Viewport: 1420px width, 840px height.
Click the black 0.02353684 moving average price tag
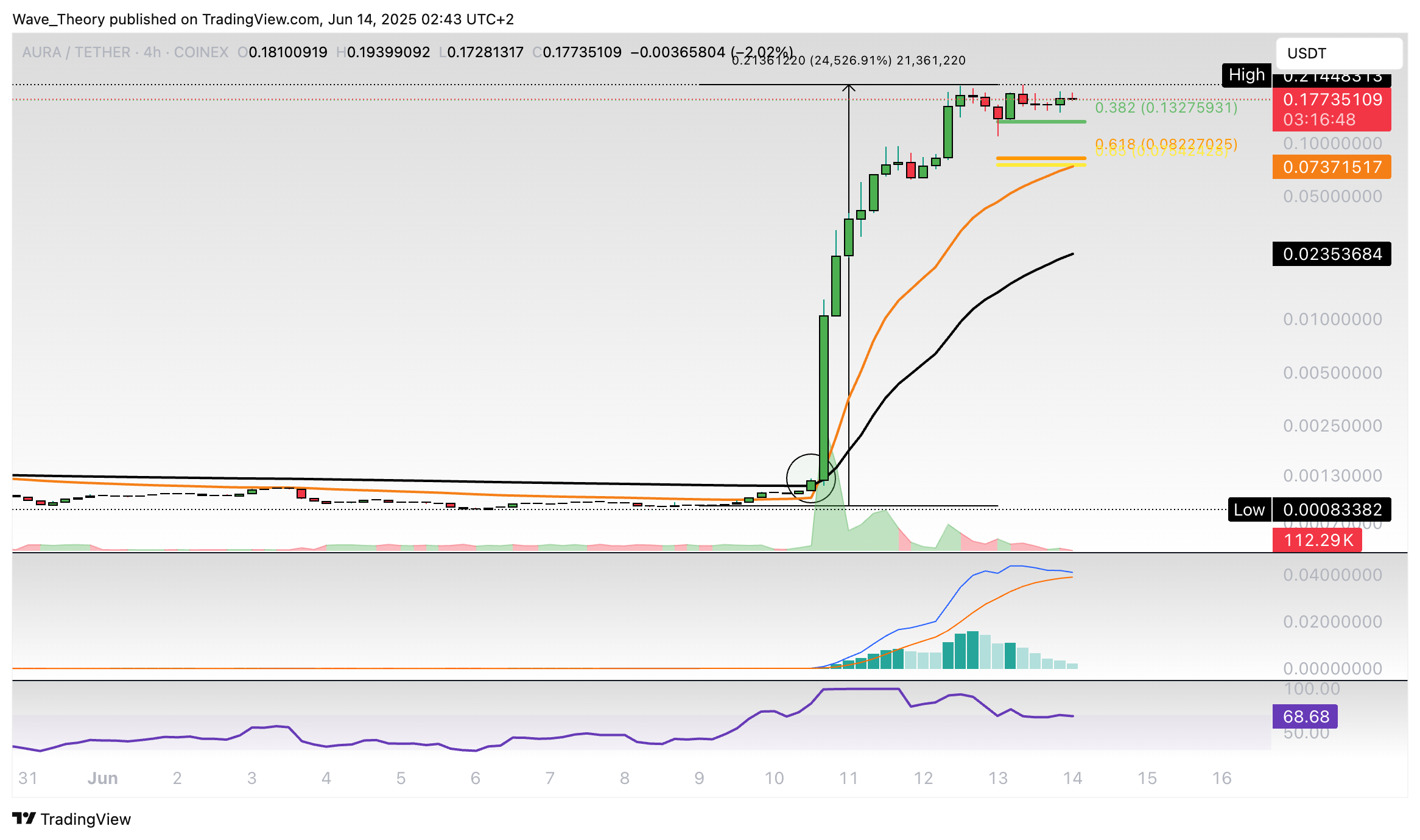pyautogui.click(x=1332, y=254)
